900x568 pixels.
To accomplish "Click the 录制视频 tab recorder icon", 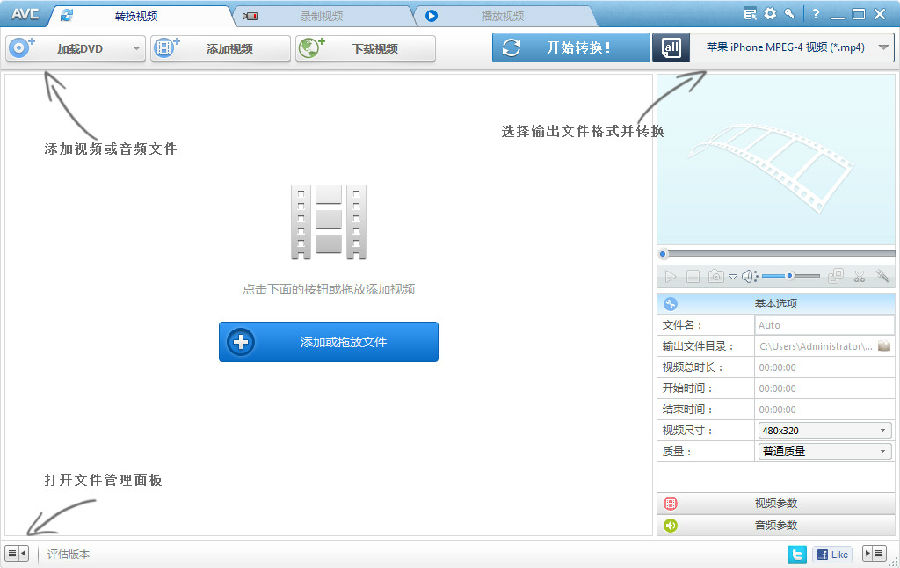I will click(250, 16).
